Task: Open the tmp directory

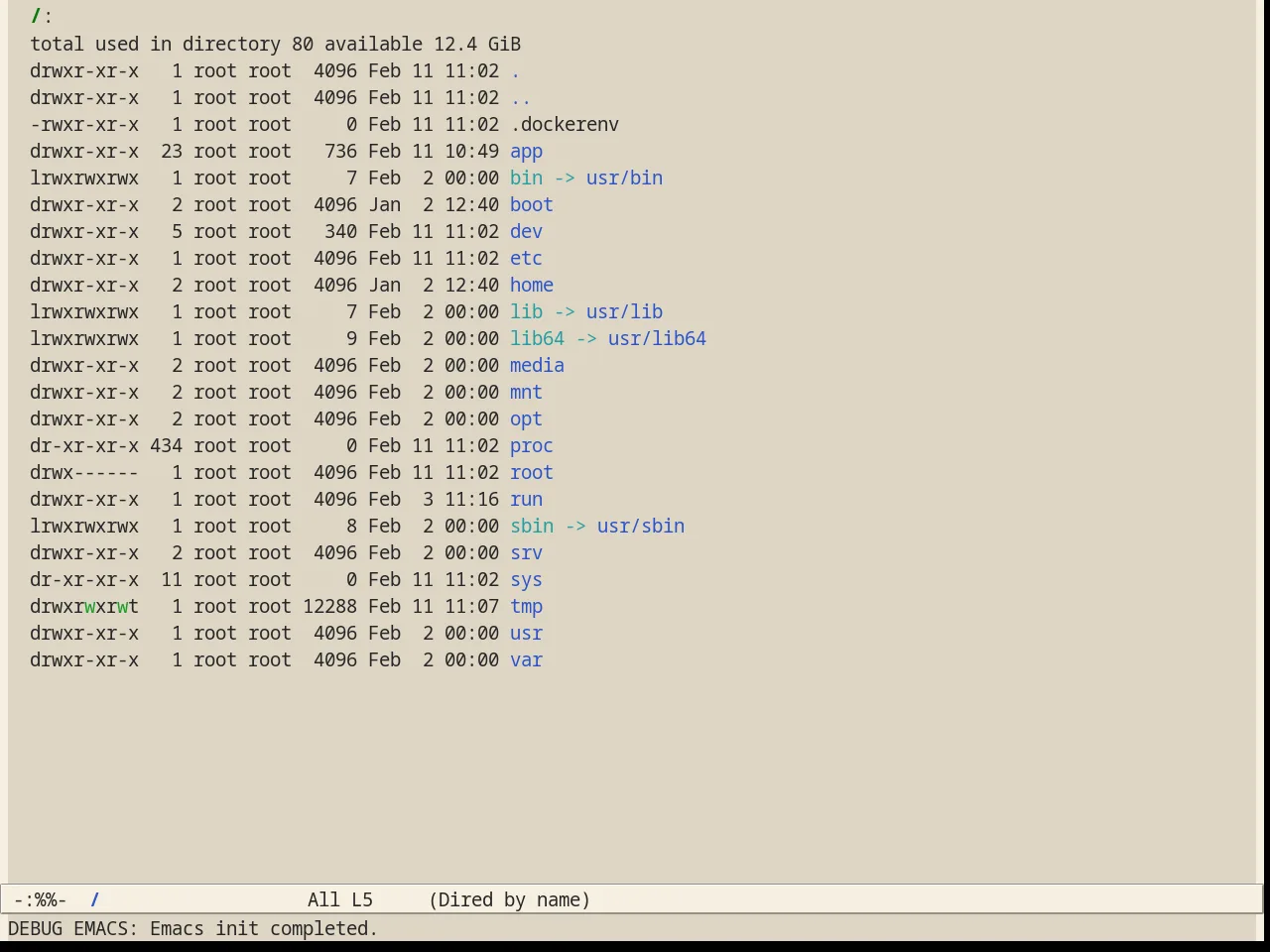Action: pos(526,607)
